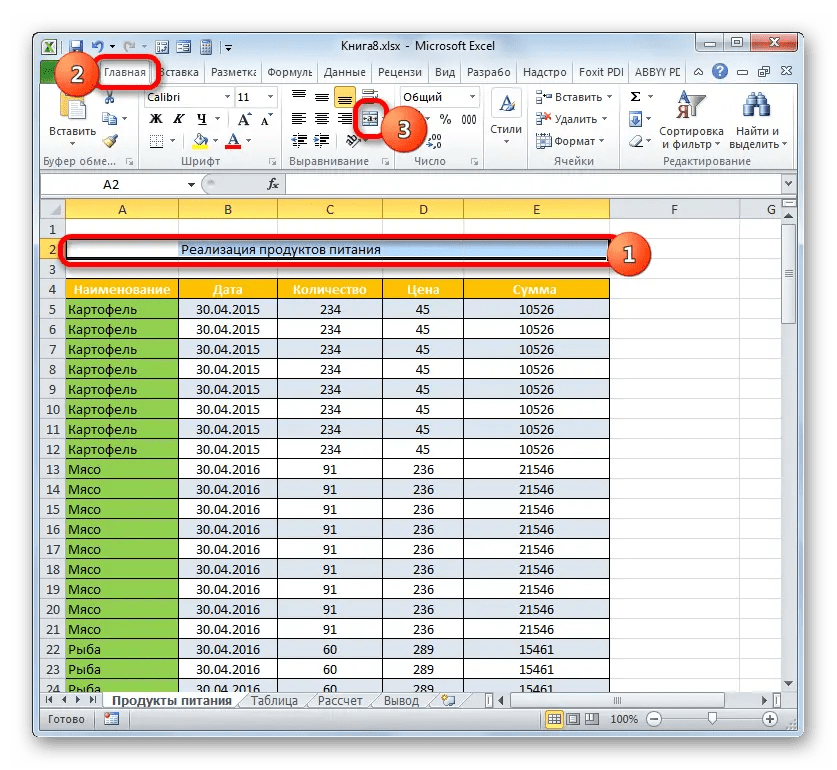Viewport: 837px width, 770px height.
Task: Click the Top Align icon
Action: (x=299, y=97)
